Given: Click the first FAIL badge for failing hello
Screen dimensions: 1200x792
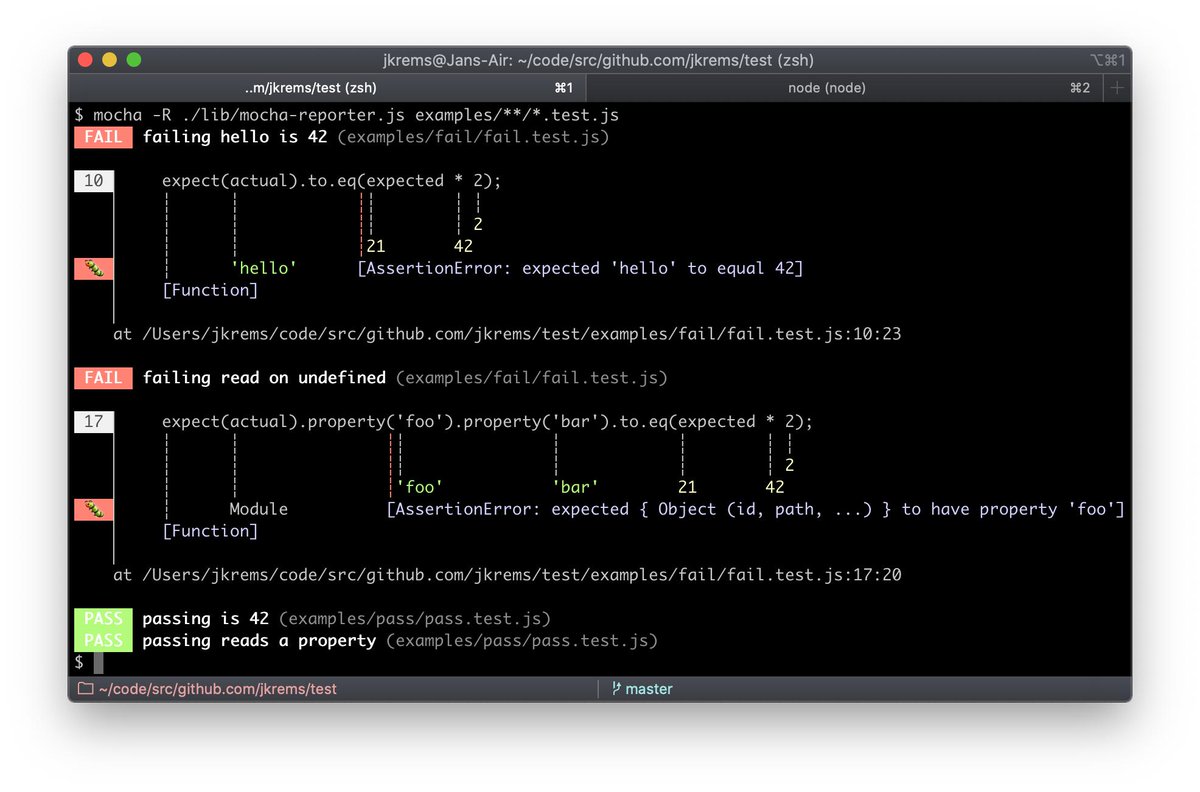Looking at the screenshot, I should (103, 137).
